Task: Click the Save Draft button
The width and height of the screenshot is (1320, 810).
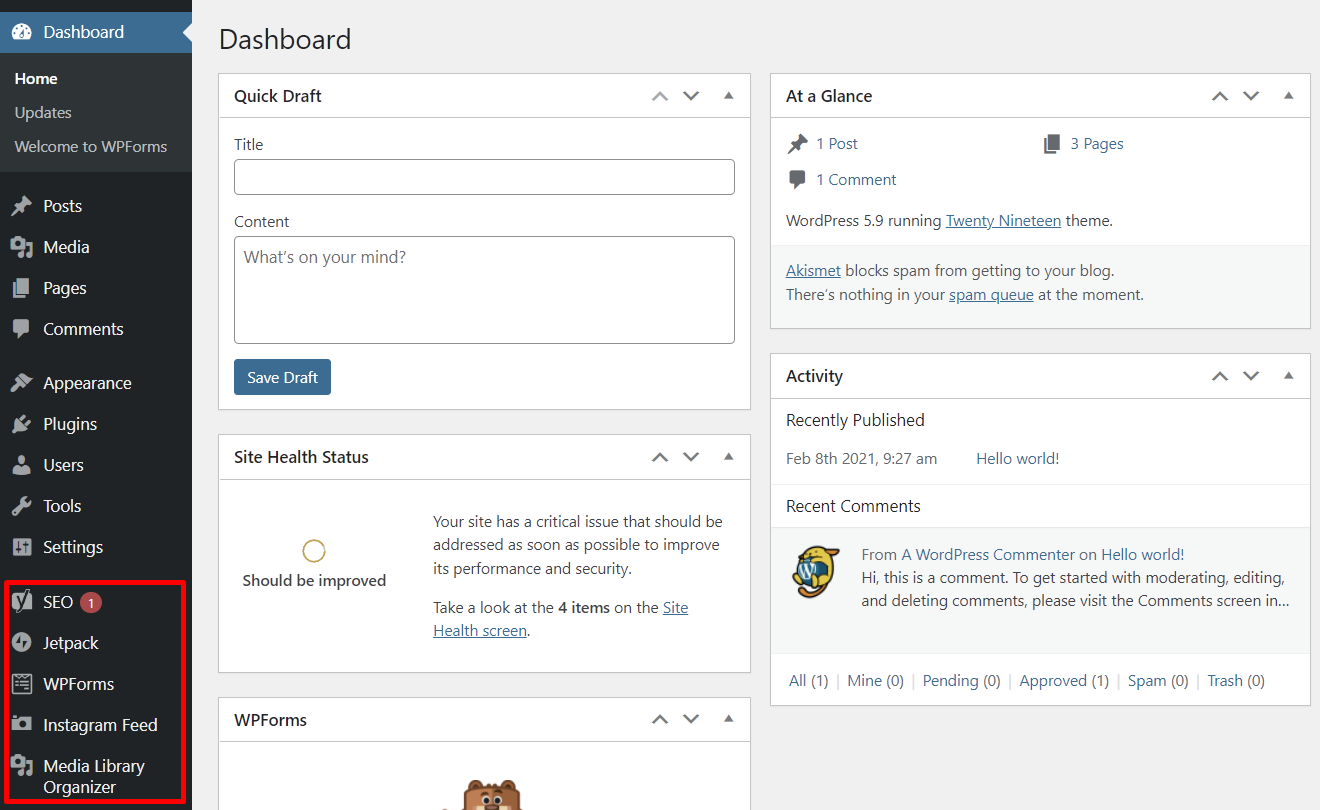Action: point(282,377)
